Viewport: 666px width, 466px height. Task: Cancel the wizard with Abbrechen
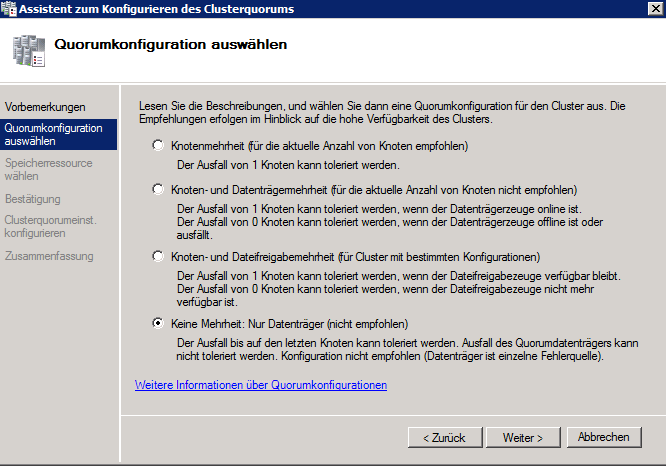[x=604, y=437]
